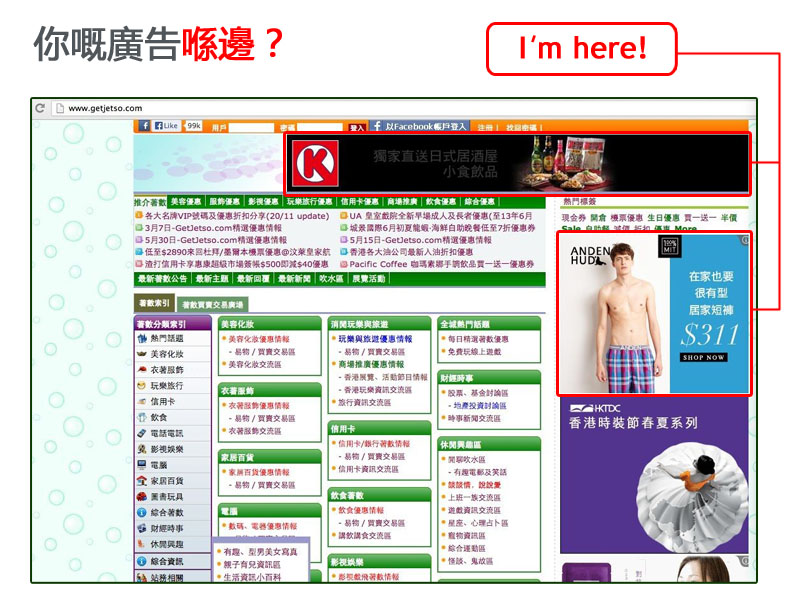Click SHOP NOW on Anden Hud ad
Image resolution: width=800 pixels, height=600 pixels.
(x=703, y=357)
